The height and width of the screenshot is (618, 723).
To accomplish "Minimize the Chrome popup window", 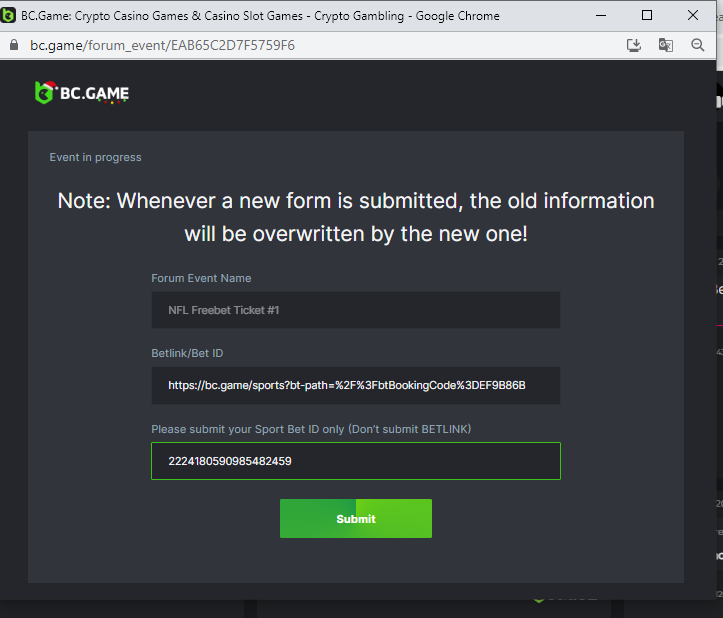I will click(601, 15).
